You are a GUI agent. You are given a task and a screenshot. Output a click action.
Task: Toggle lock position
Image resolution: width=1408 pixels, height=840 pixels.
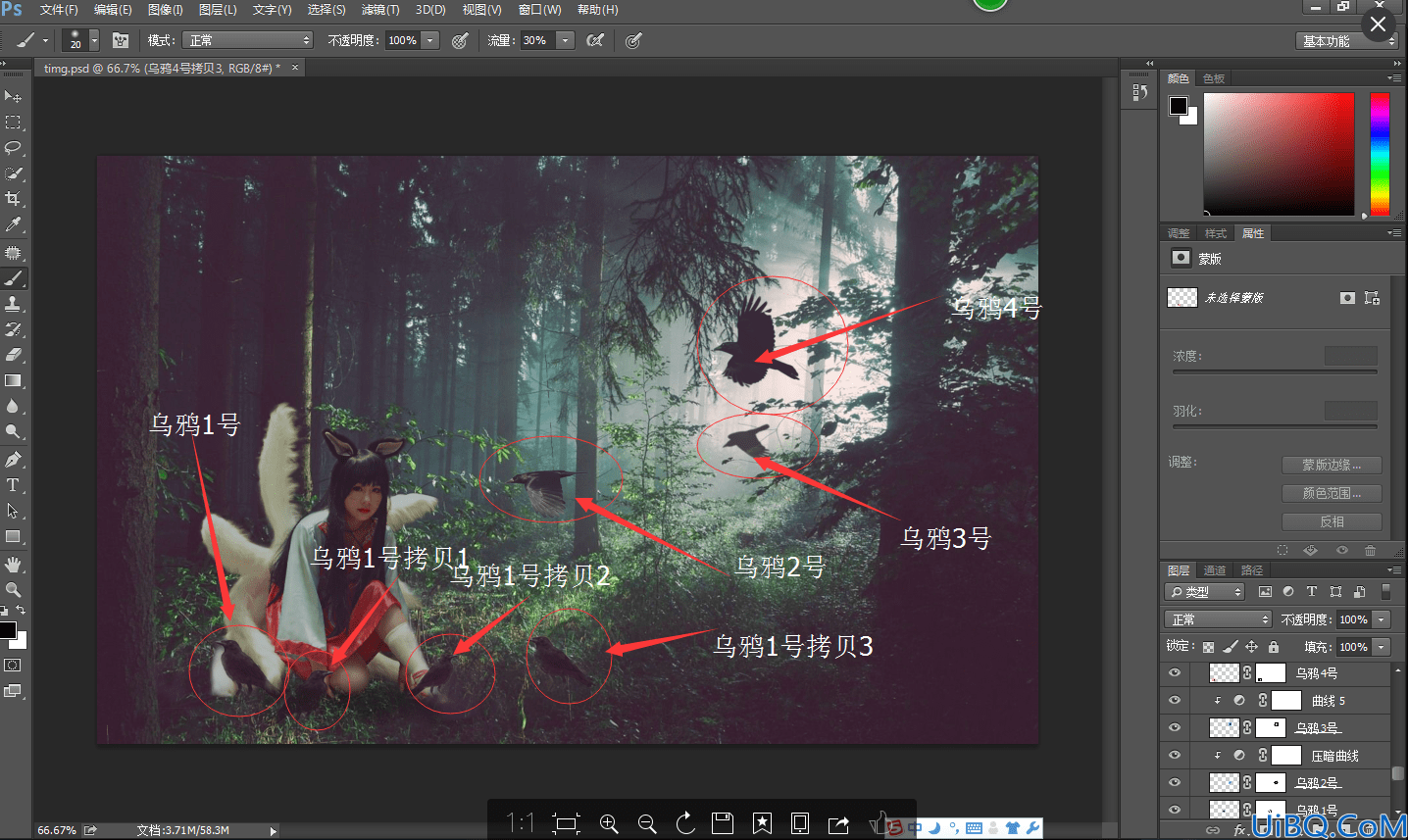click(x=1252, y=647)
